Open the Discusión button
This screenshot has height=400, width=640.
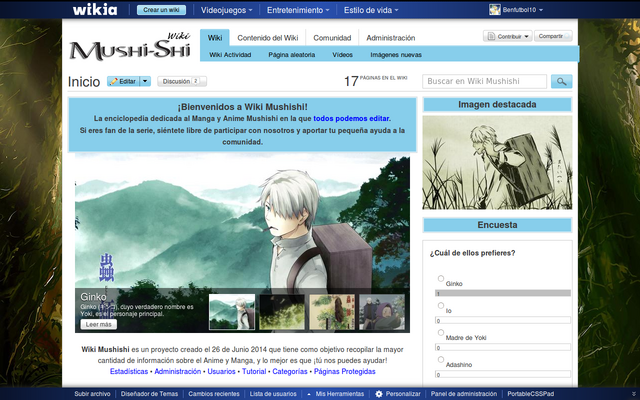[x=182, y=81]
